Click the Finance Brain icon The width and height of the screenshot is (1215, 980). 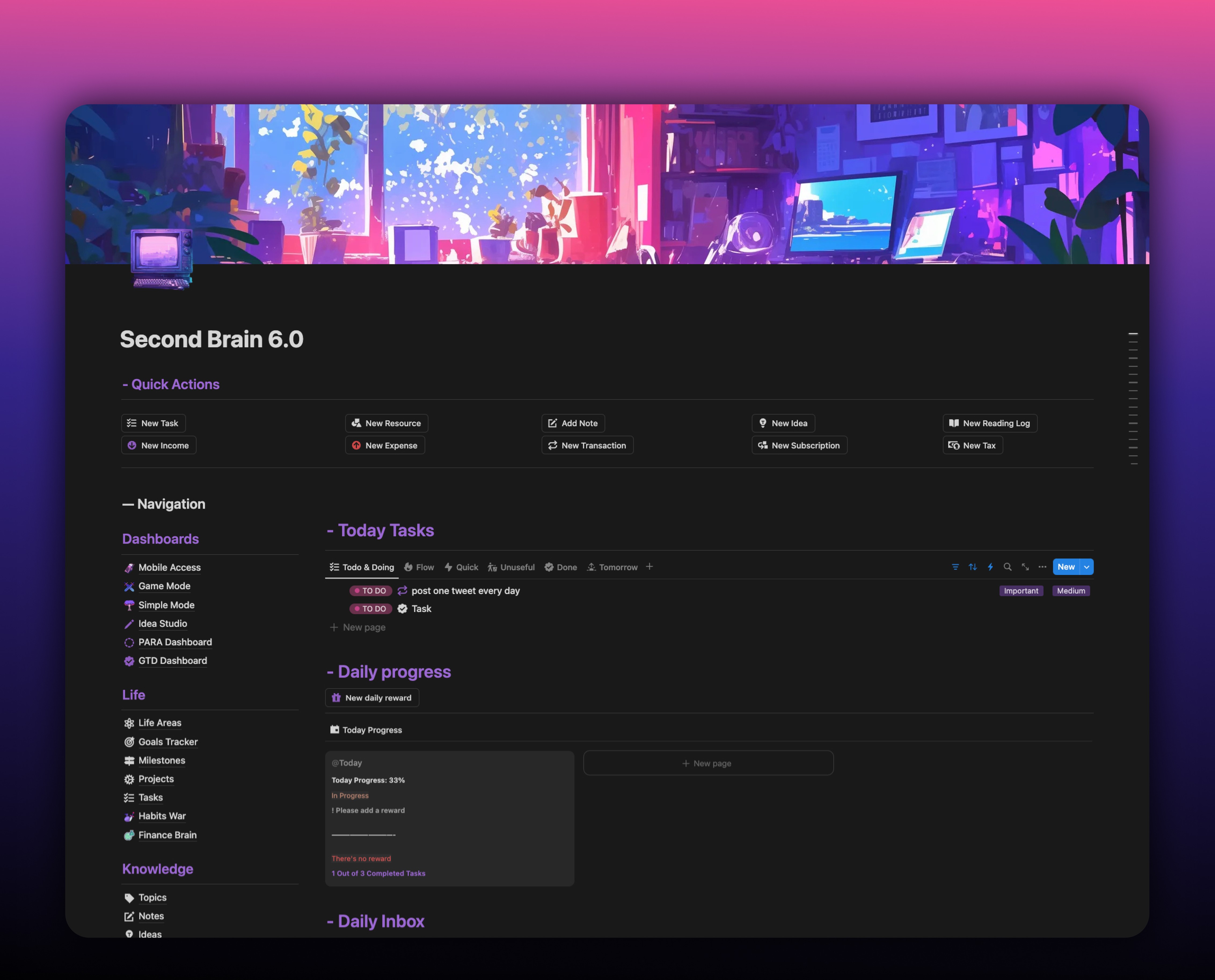[x=129, y=835]
